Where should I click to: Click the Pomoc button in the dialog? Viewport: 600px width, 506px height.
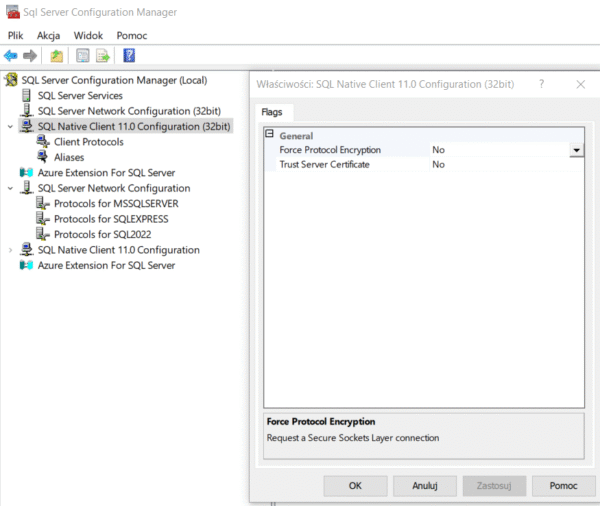click(x=563, y=486)
